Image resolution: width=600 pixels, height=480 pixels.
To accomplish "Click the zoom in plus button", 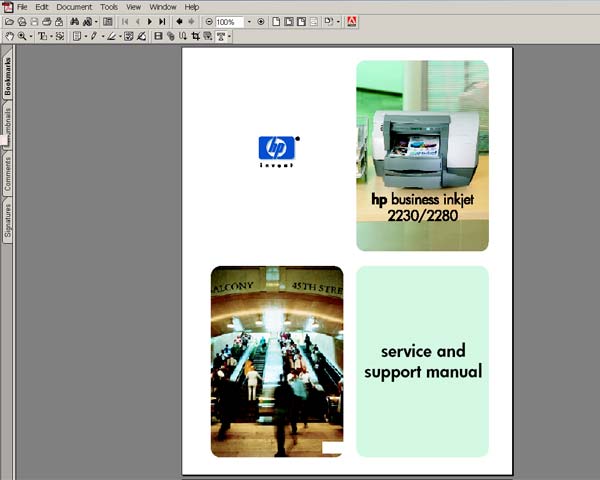I will pyautogui.click(x=261, y=22).
